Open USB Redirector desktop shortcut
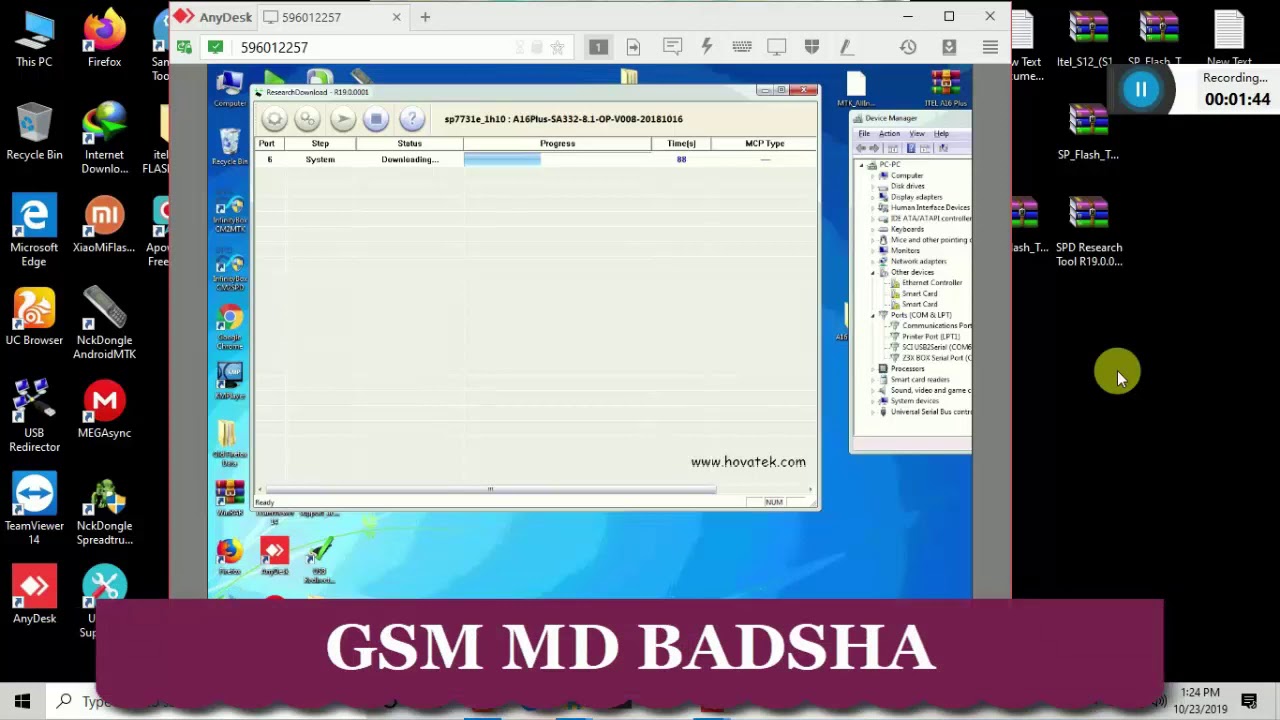 (x=34, y=416)
